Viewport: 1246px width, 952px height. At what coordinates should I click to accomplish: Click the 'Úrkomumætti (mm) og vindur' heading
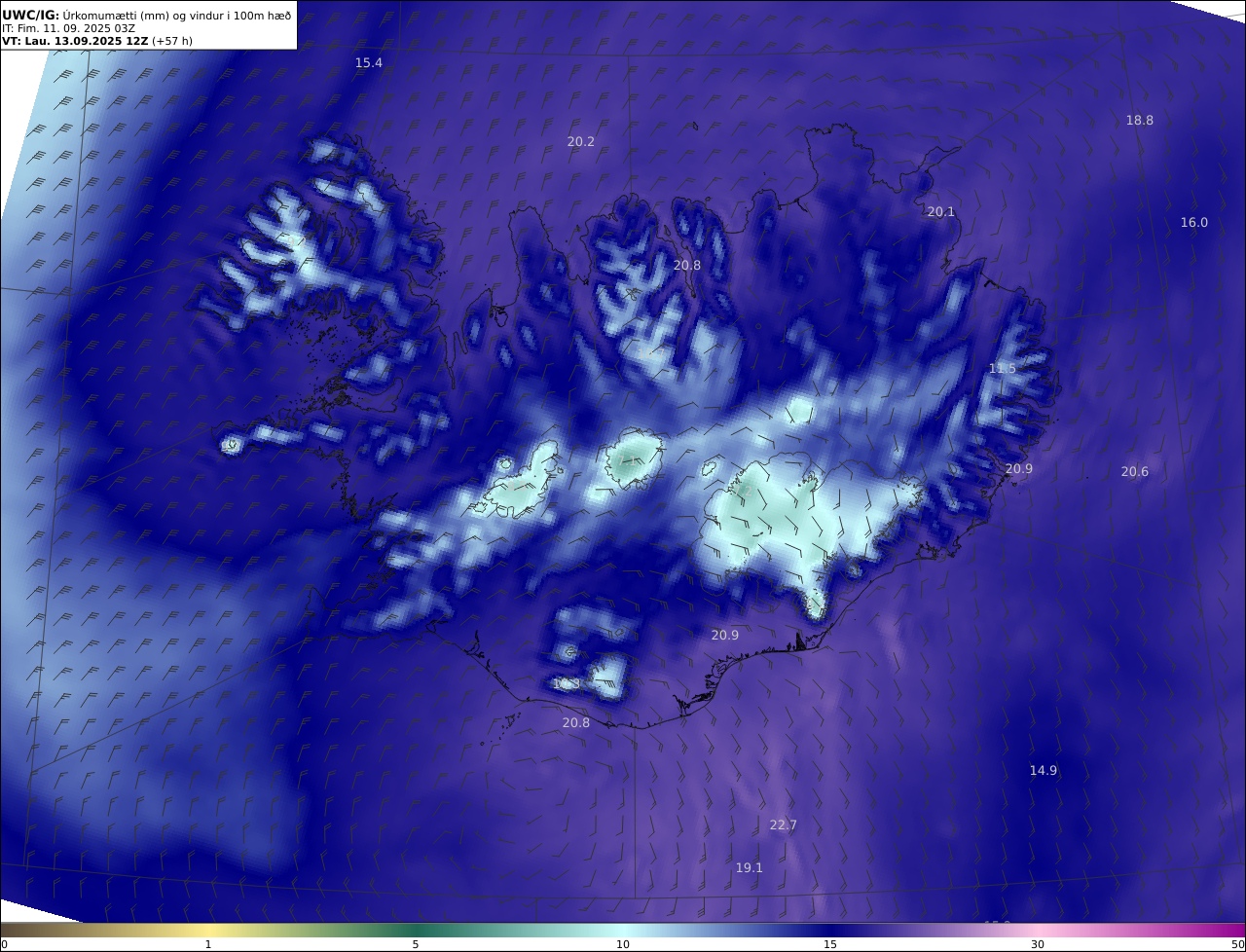click(x=176, y=15)
